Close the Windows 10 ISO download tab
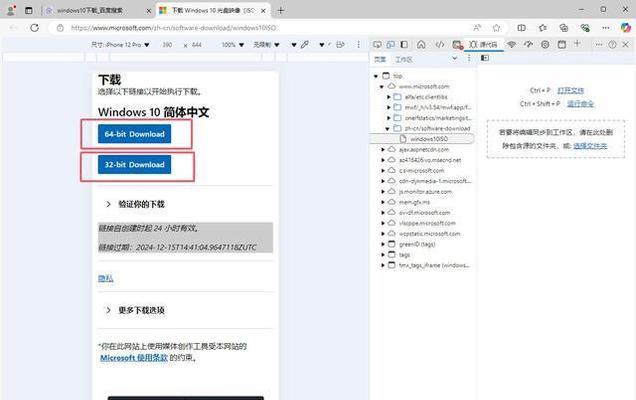The height and width of the screenshot is (400, 636). coord(263,11)
